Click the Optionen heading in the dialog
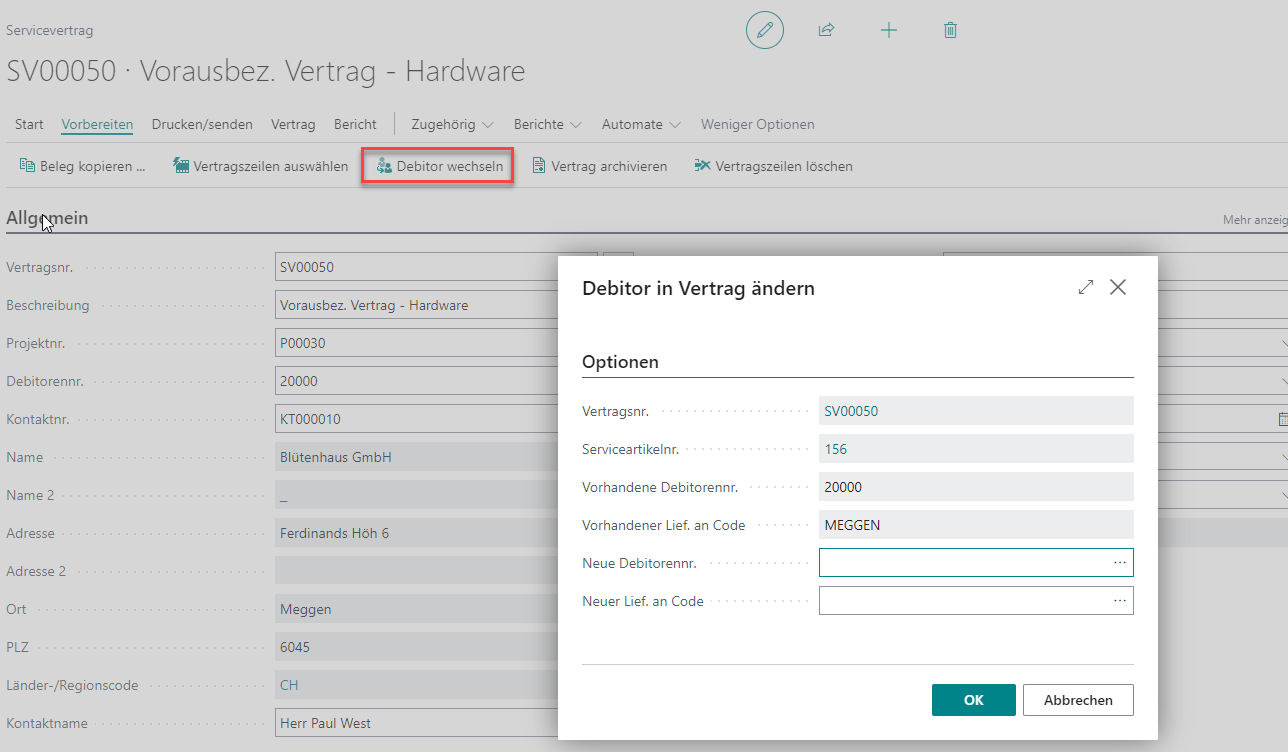1288x752 pixels. [620, 362]
